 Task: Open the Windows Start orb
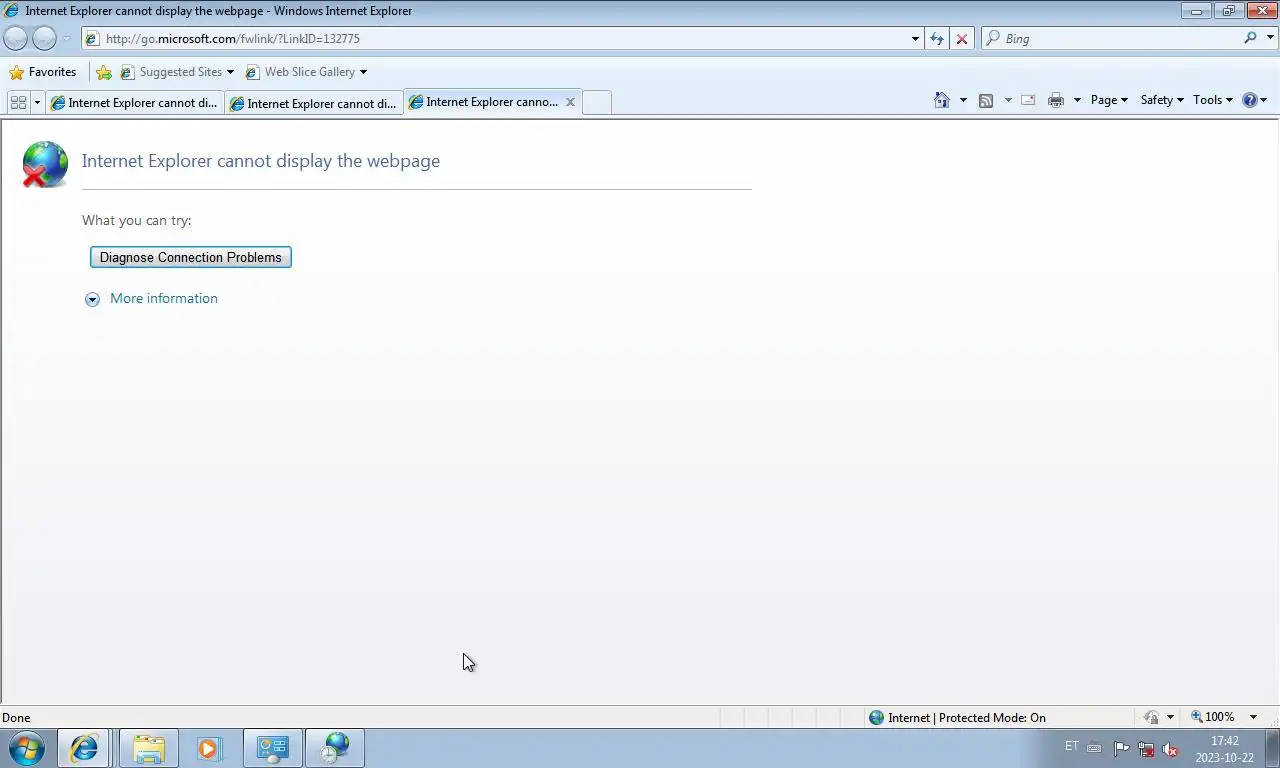pos(27,748)
